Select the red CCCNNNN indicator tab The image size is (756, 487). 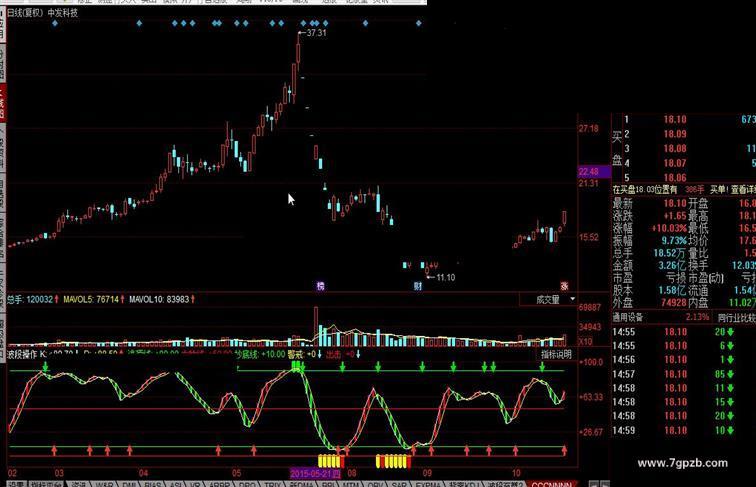click(x=552, y=484)
